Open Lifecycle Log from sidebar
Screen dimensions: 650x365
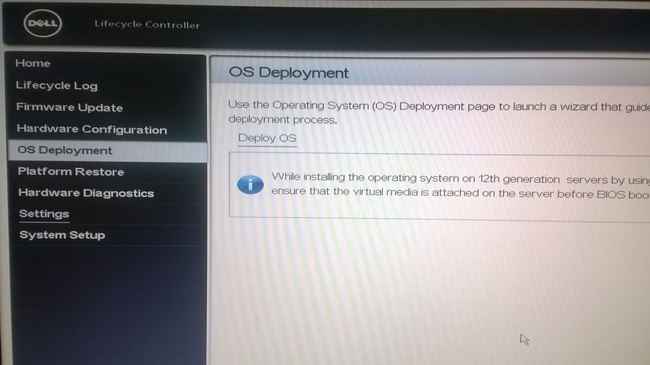click(57, 85)
